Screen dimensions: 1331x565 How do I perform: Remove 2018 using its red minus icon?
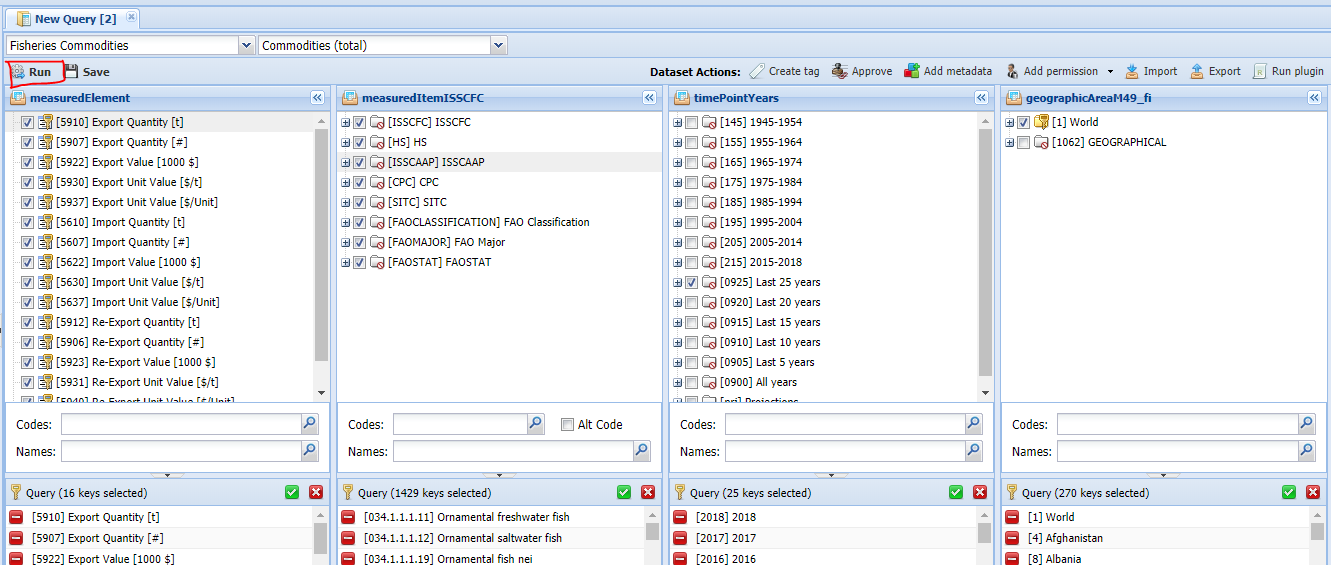click(x=681, y=517)
